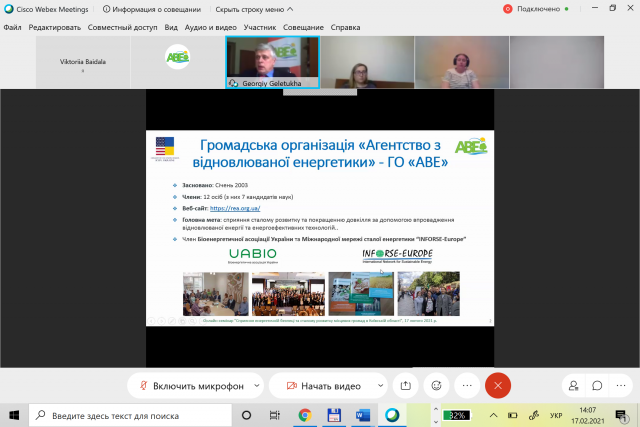Open the clock showing 14:07 17.02.2021
The image size is (640, 427).
pos(588,416)
